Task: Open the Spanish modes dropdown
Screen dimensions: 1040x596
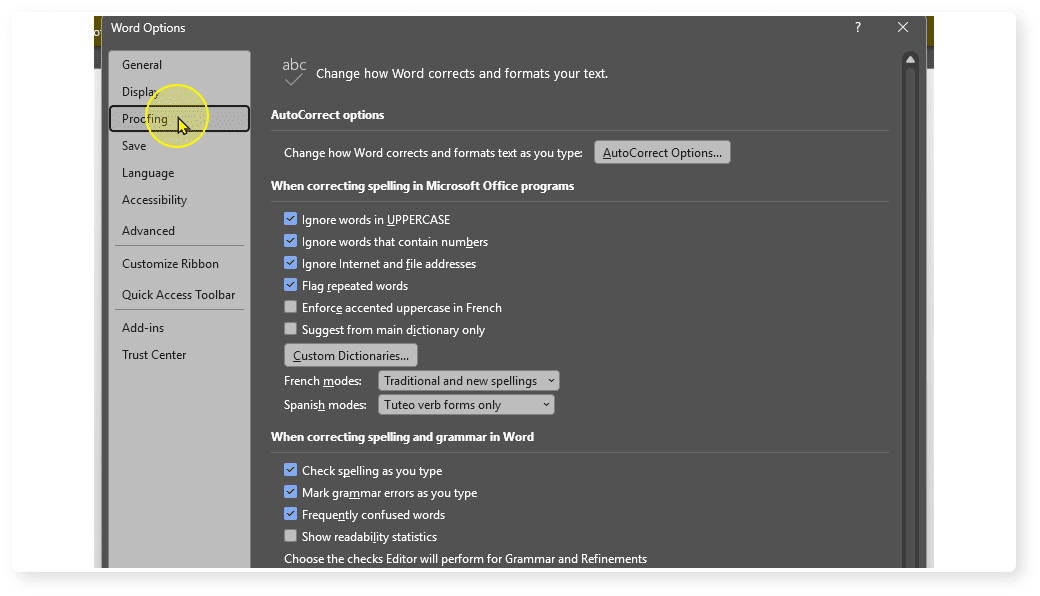Action: pyautogui.click(x=466, y=404)
